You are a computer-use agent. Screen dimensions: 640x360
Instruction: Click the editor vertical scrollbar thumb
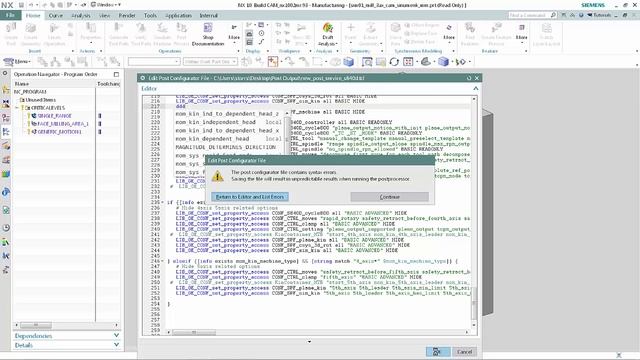474,304
